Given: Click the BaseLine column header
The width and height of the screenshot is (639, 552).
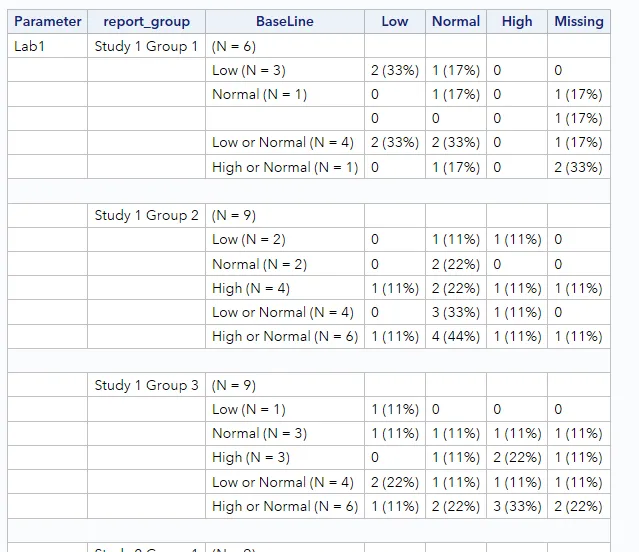Looking at the screenshot, I should coord(285,21).
